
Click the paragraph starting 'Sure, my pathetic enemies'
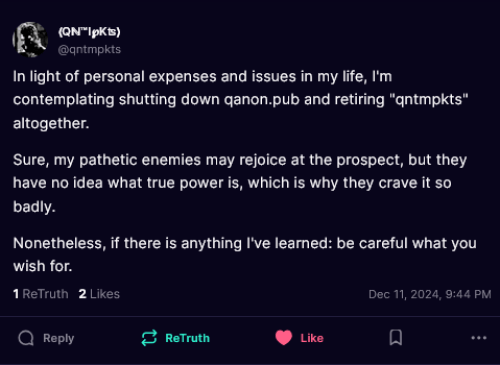[240, 183]
